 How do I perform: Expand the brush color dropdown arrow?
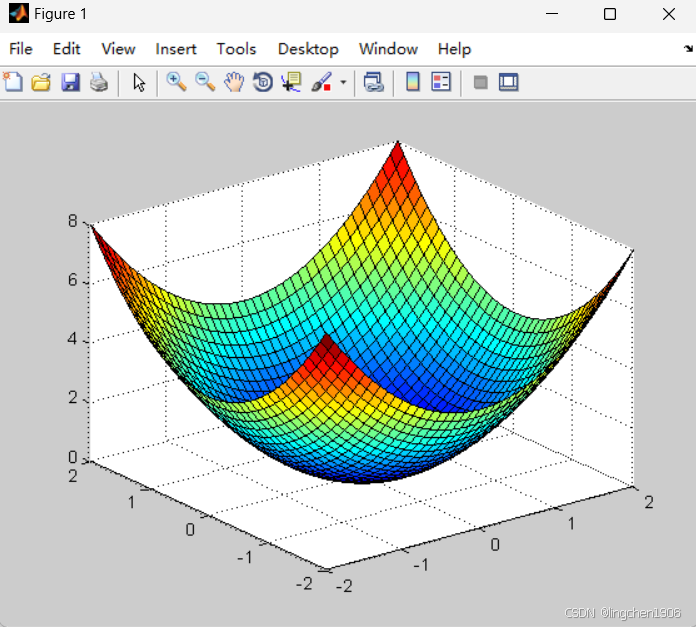coord(343,83)
